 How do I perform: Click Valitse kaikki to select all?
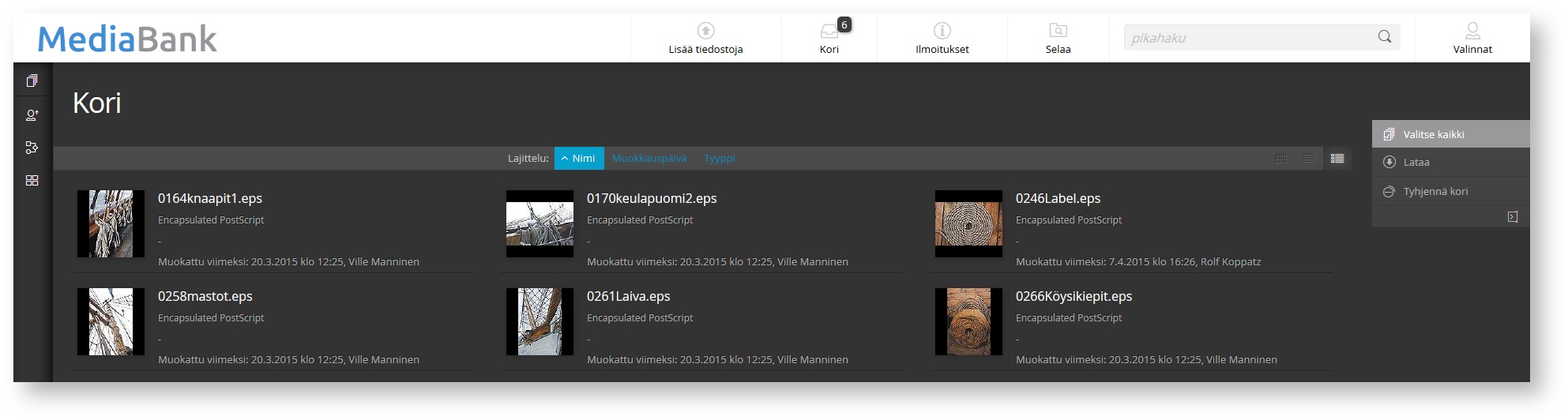(x=1434, y=135)
